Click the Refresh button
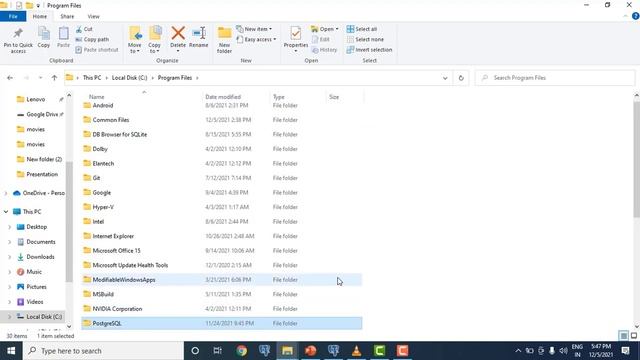 461,78
